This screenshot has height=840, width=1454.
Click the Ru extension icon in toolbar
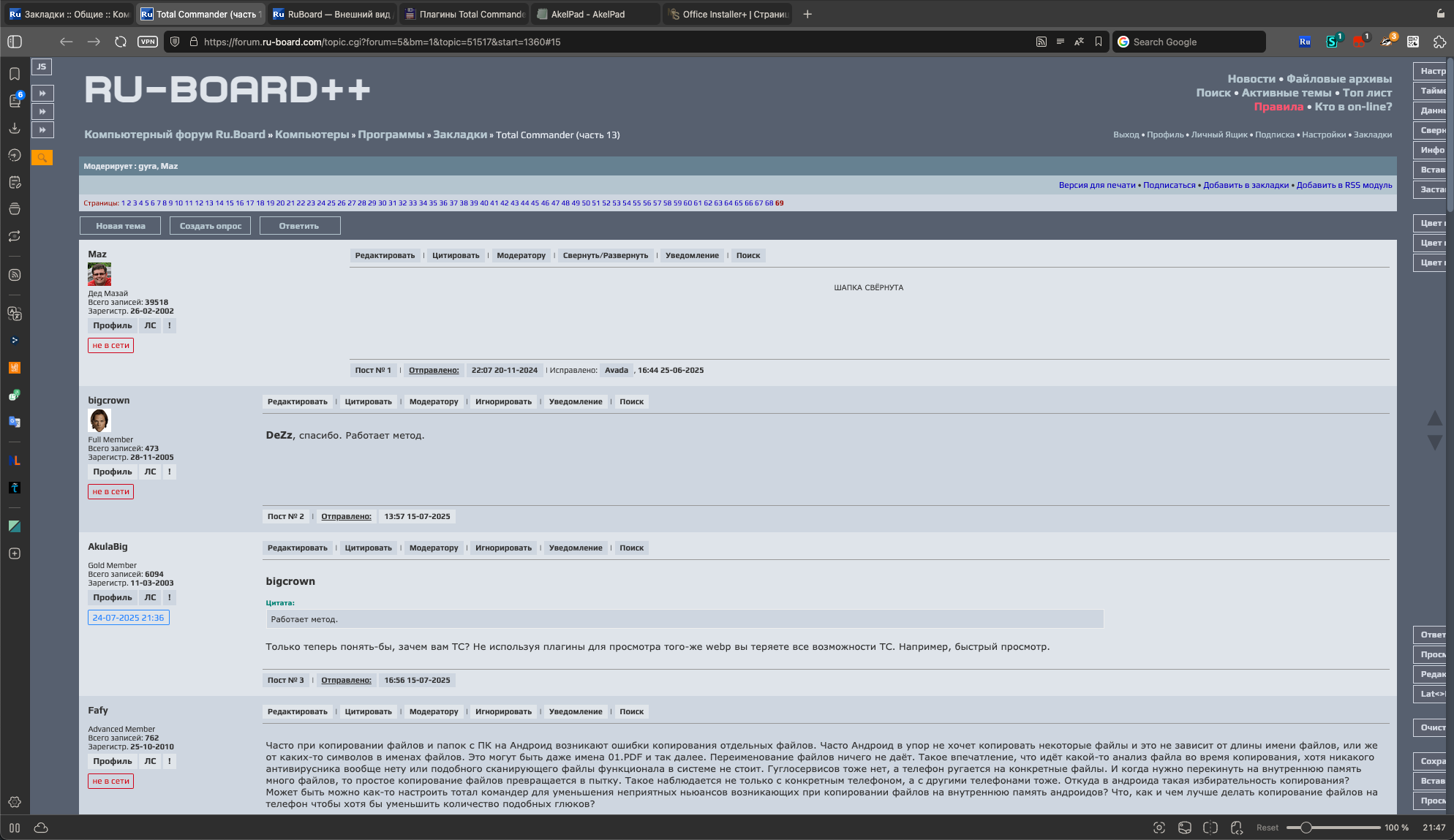pyautogui.click(x=1305, y=42)
